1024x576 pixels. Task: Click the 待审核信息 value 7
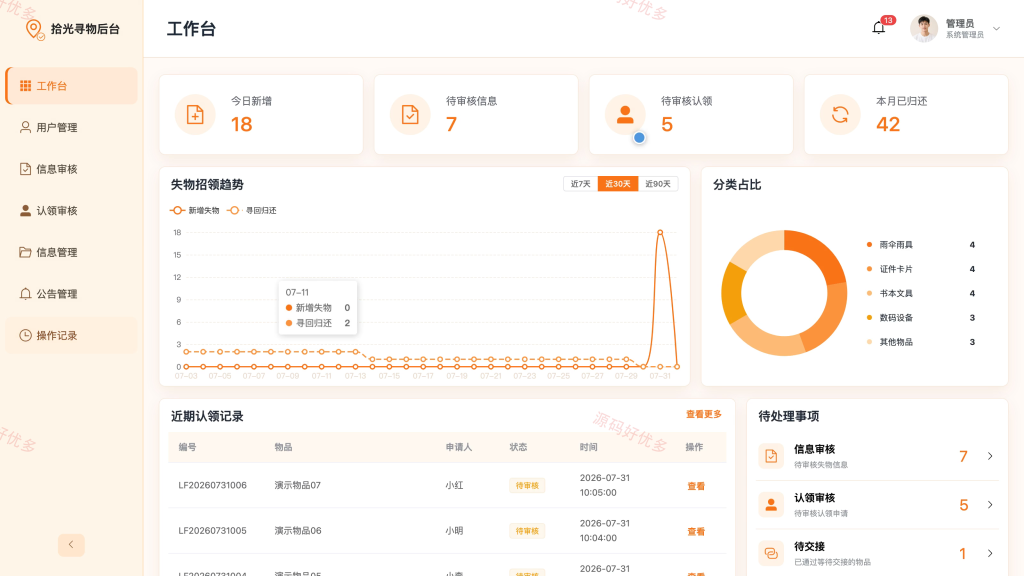coord(451,124)
